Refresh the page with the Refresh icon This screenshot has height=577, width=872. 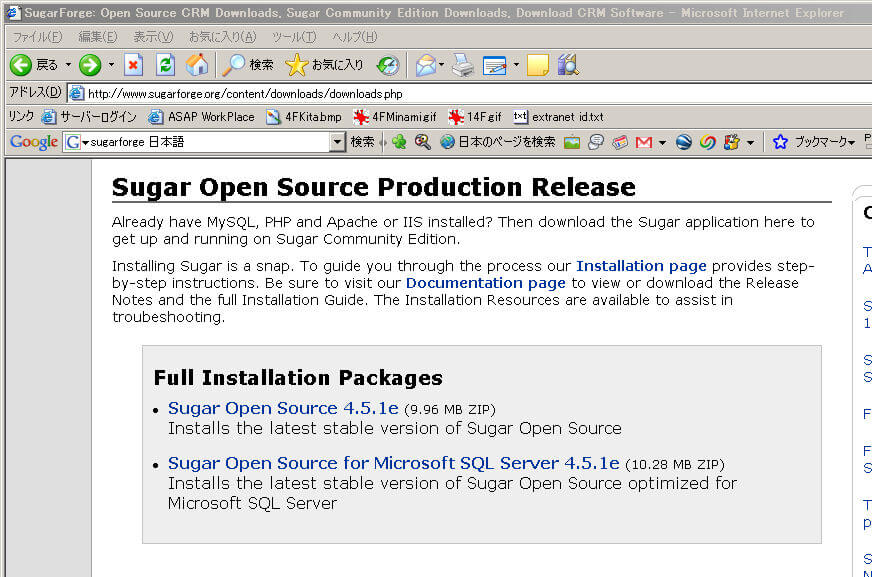click(x=165, y=65)
